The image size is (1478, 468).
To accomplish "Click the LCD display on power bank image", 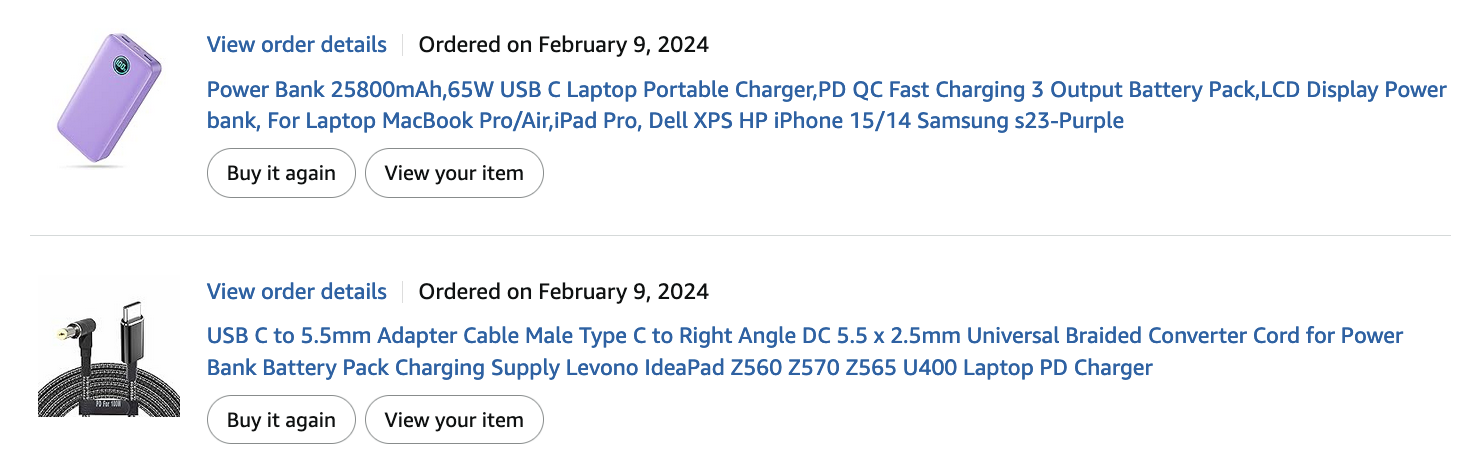I will click(x=121, y=67).
